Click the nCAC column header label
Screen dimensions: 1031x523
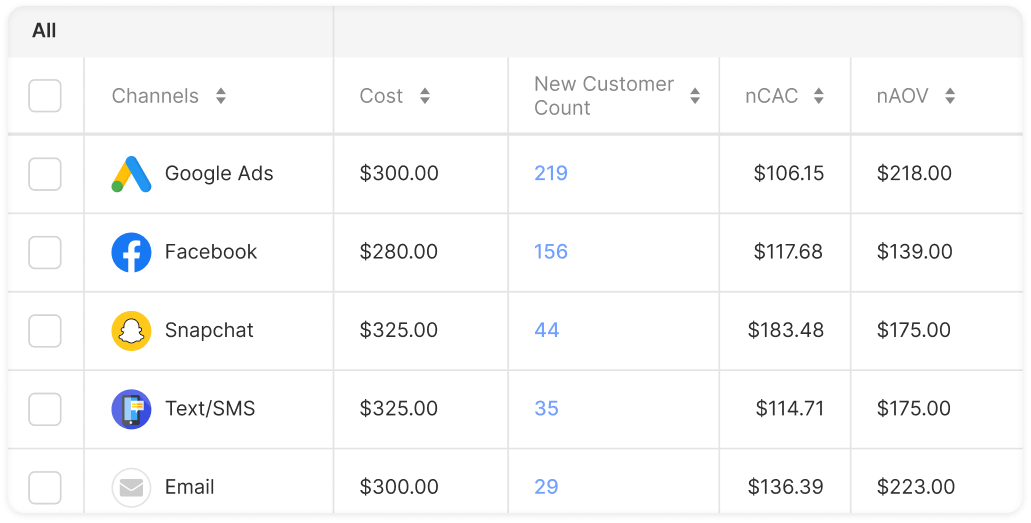click(771, 96)
